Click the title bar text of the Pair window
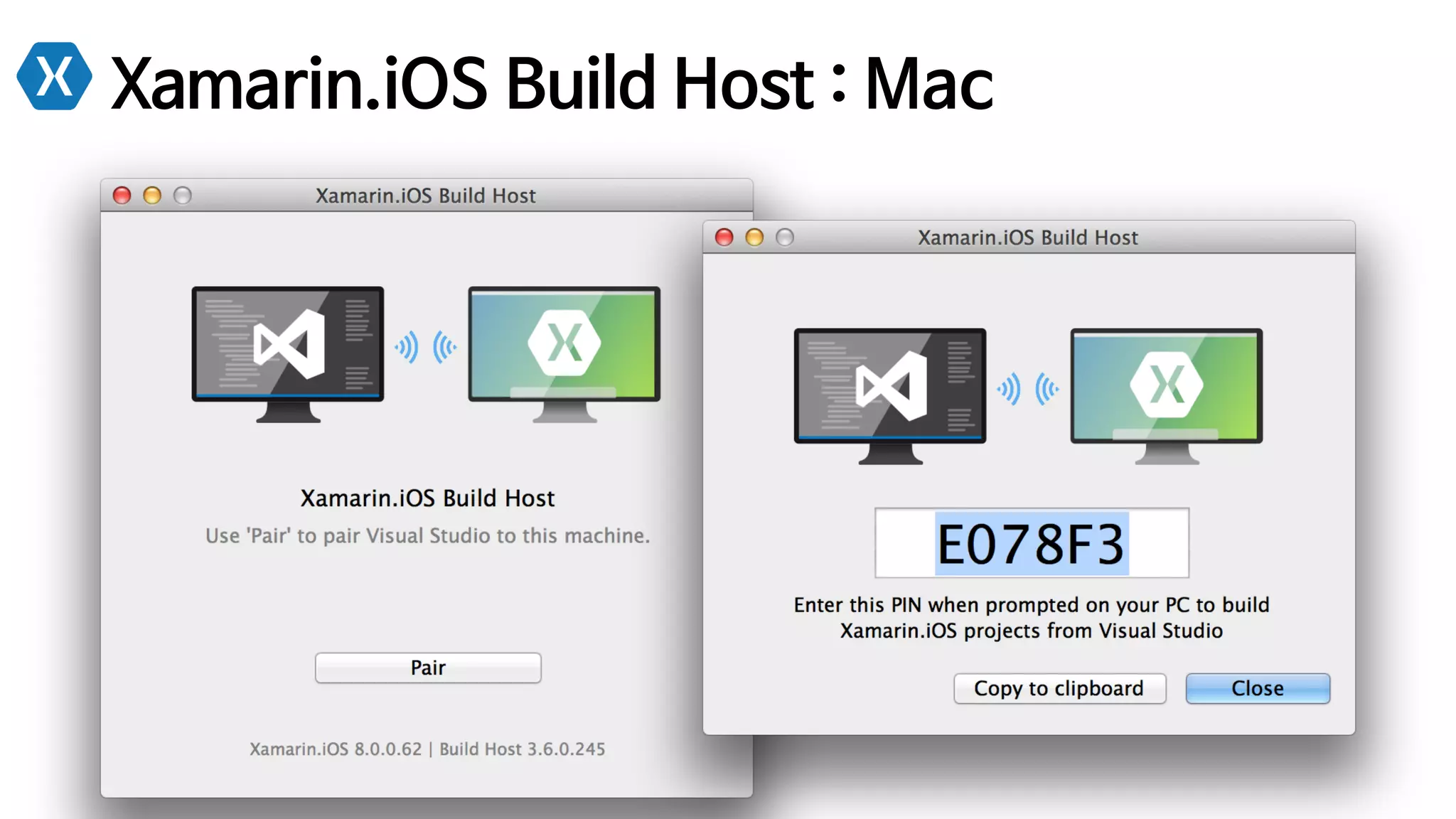Screen dimensions: 1456x819 tap(426, 196)
